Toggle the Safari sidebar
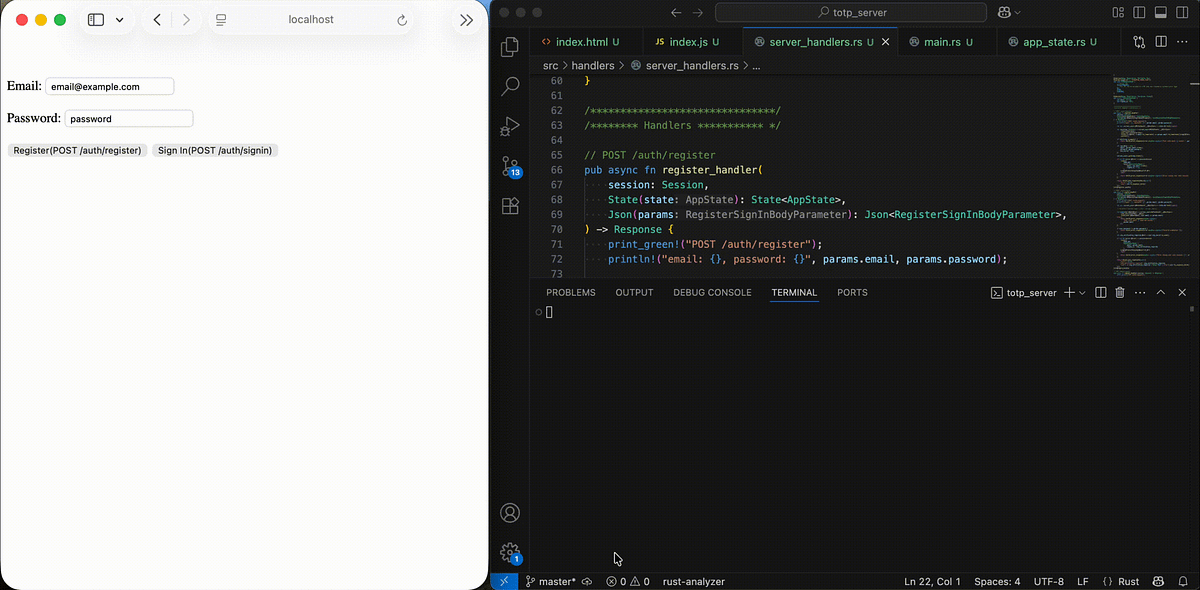The height and width of the screenshot is (590, 1200). pyautogui.click(x=95, y=19)
